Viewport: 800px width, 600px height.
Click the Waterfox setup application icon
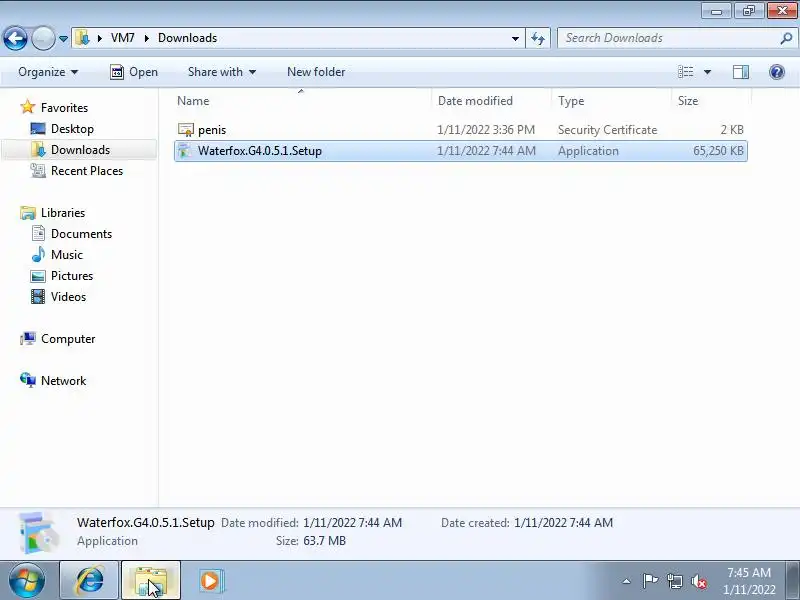point(185,151)
